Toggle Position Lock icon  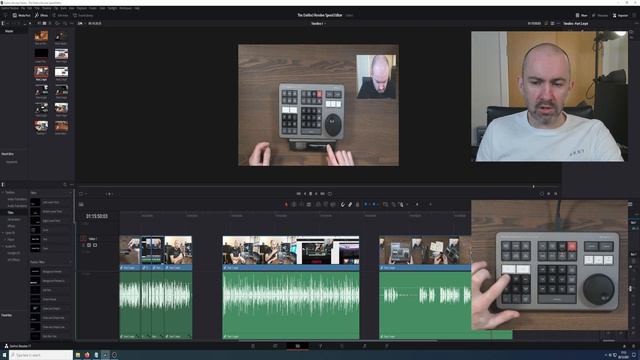357,204
